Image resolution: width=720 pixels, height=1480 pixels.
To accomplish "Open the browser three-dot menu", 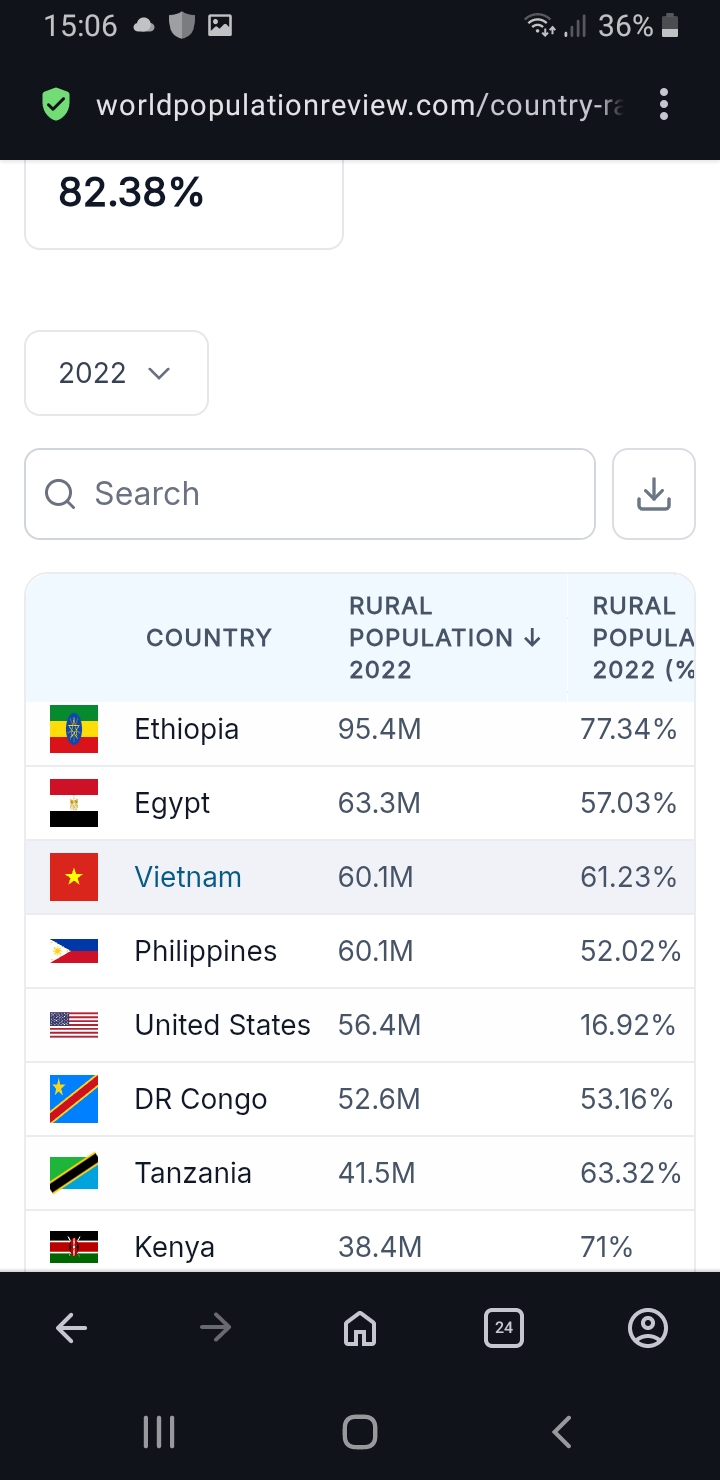I will coord(664,104).
